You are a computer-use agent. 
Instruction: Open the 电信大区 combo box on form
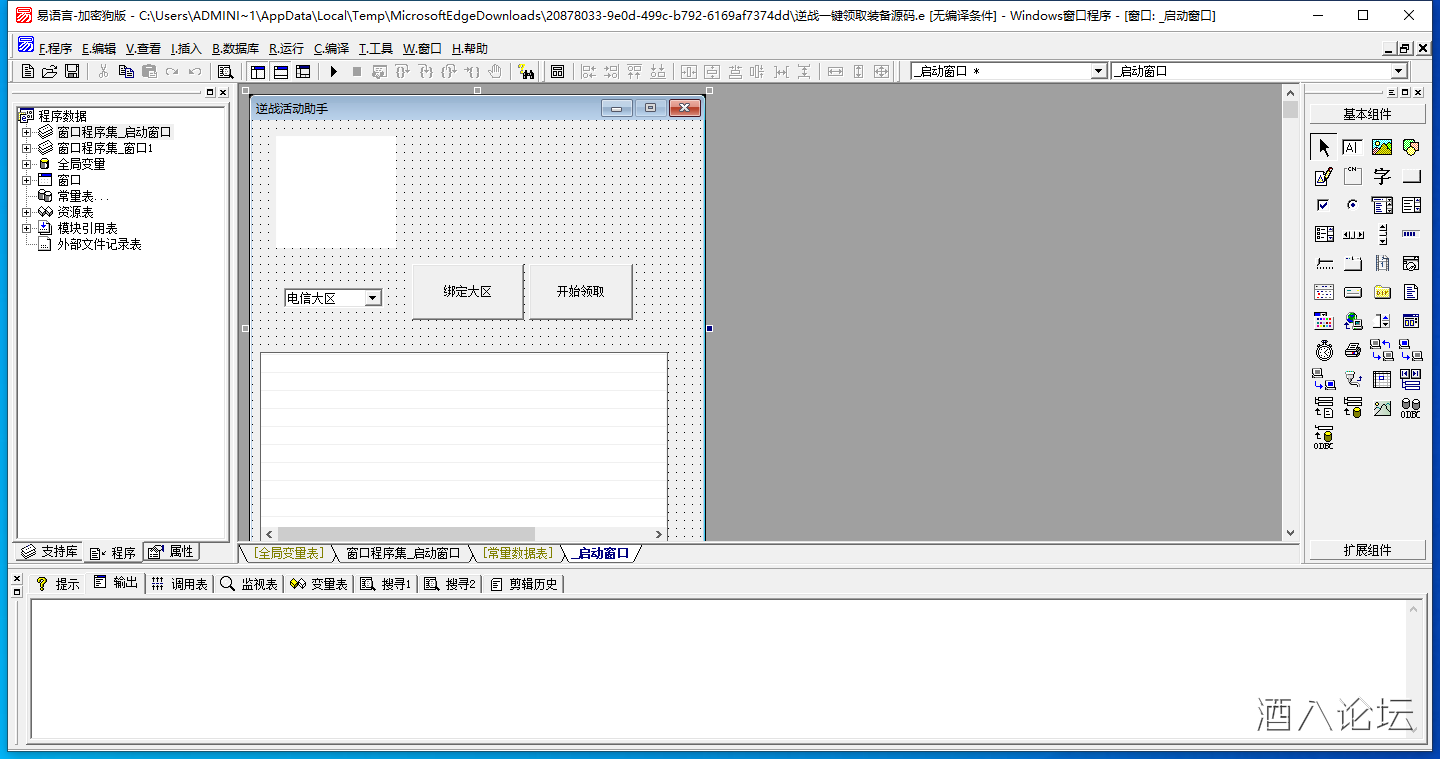click(x=372, y=298)
